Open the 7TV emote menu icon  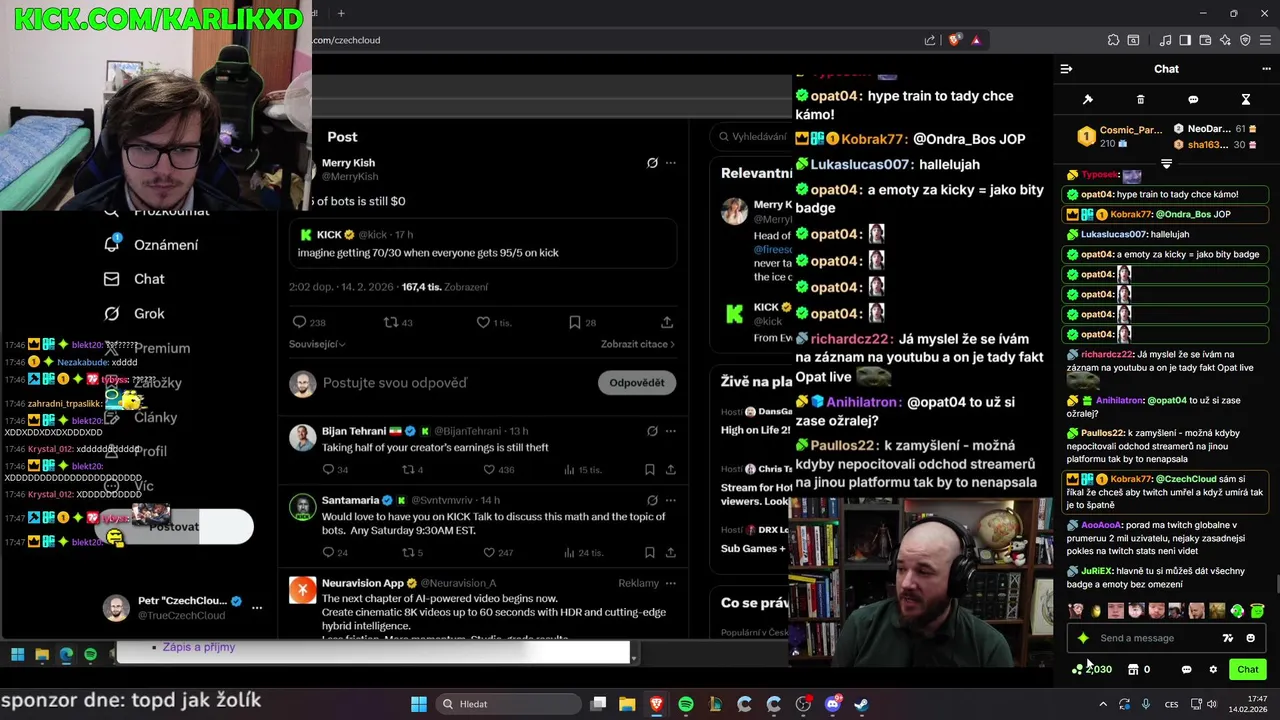tap(1228, 638)
